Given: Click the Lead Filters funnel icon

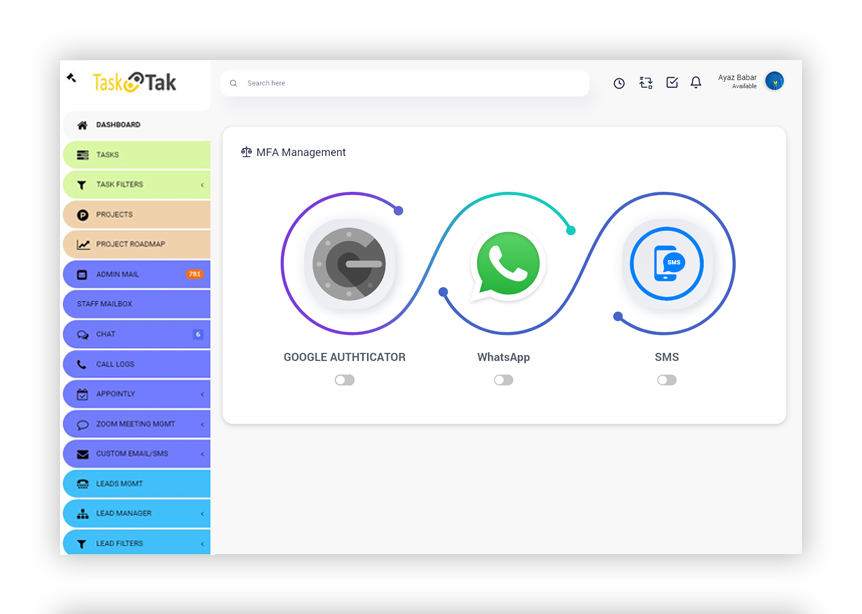Looking at the screenshot, I should coord(81,544).
